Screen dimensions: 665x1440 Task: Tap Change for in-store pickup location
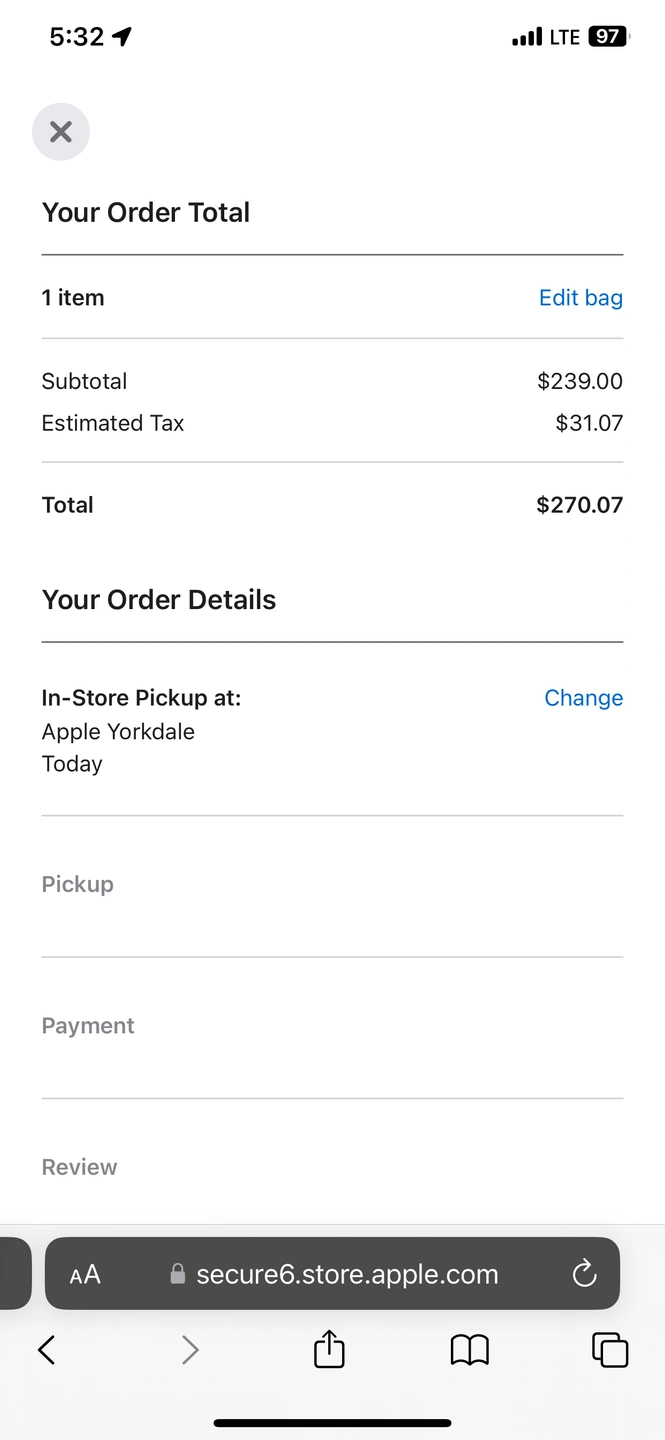pos(583,698)
